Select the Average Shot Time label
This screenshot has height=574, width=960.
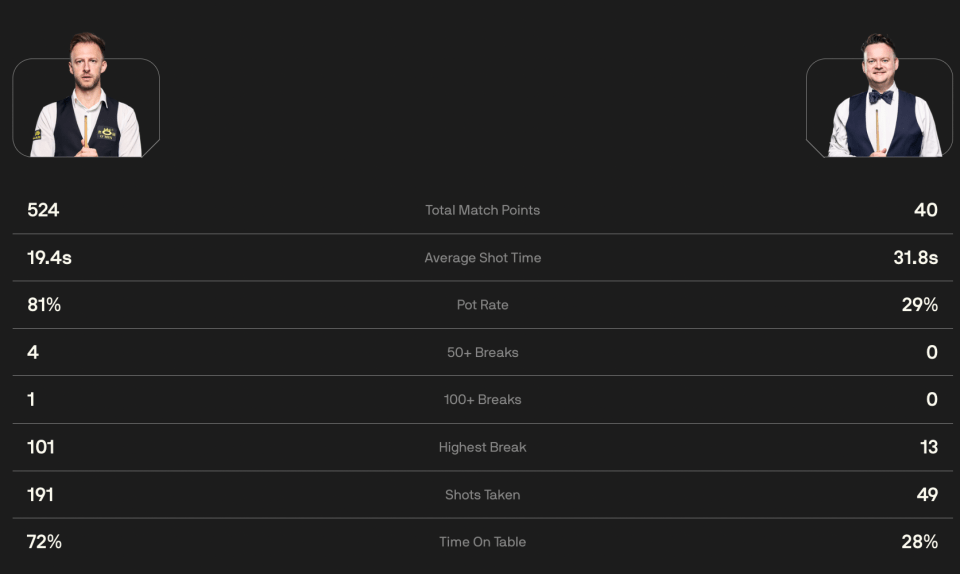point(482,258)
